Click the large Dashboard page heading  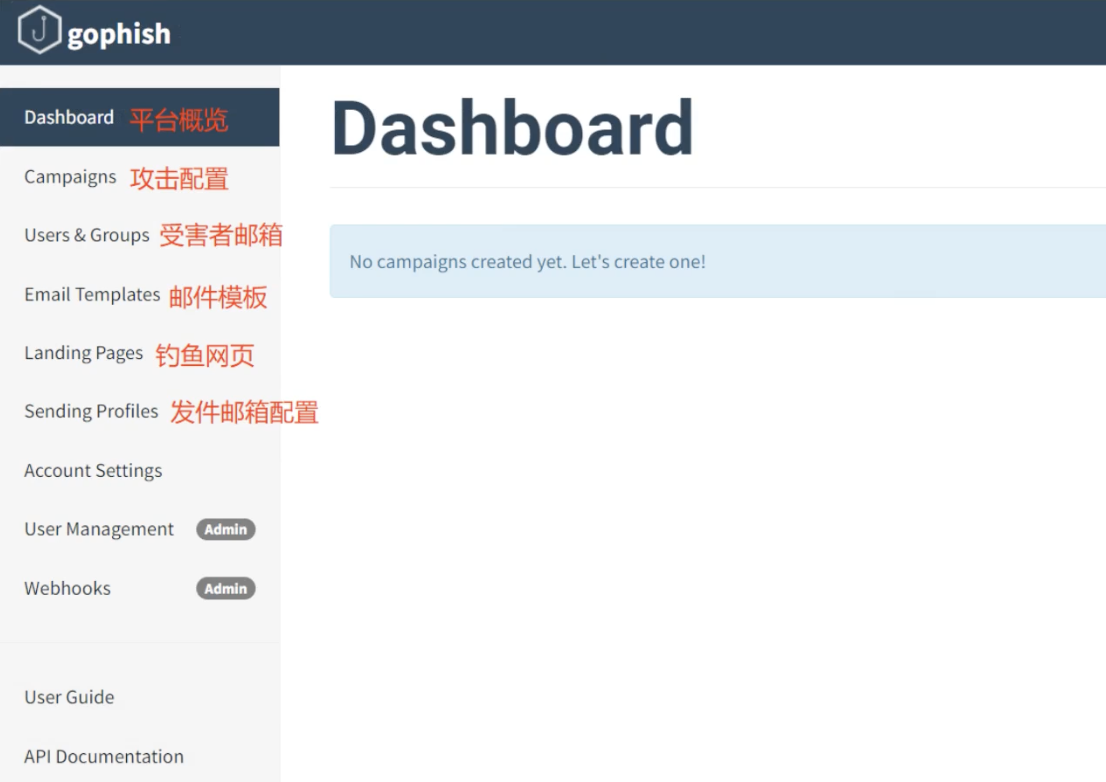coord(512,129)
